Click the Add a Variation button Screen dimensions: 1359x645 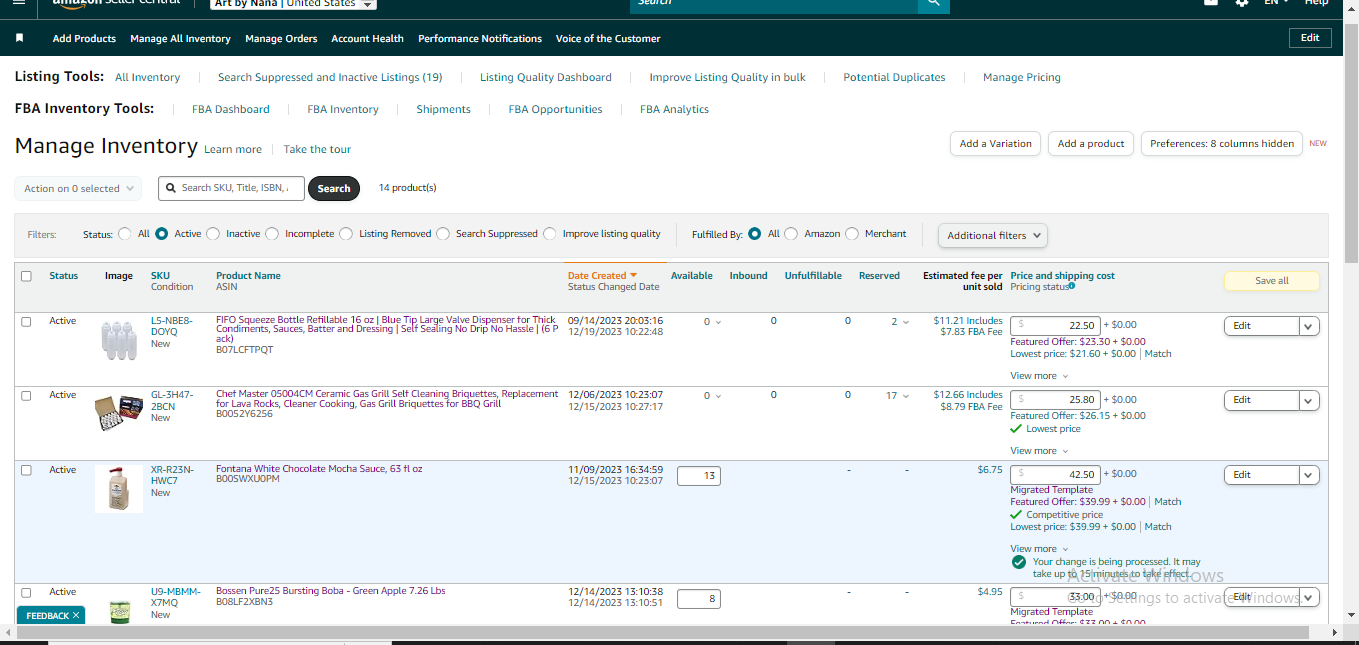tap(995, 144)
